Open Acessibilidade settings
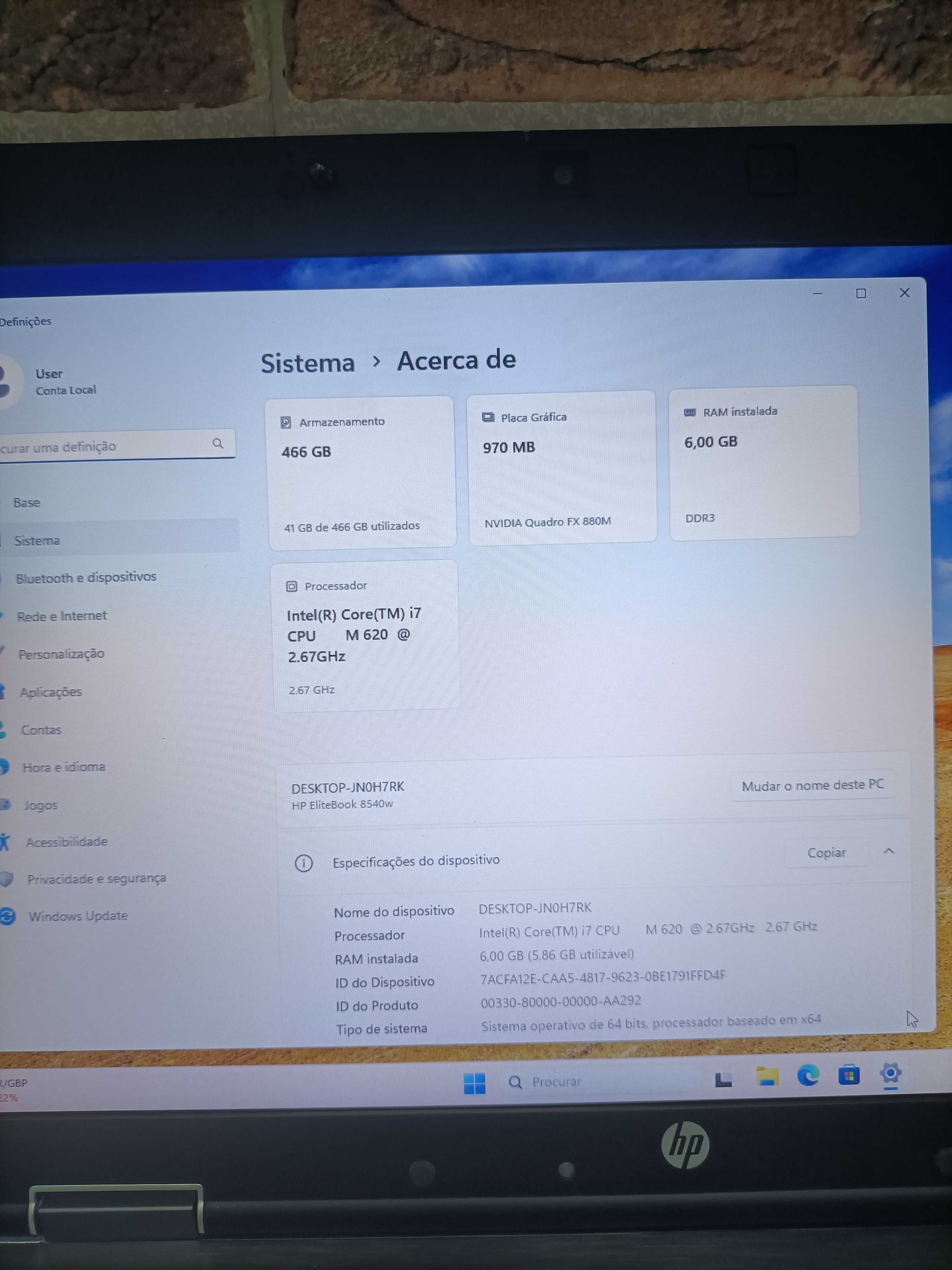This screenshot has width=952, height=1270. coord(67,842)
